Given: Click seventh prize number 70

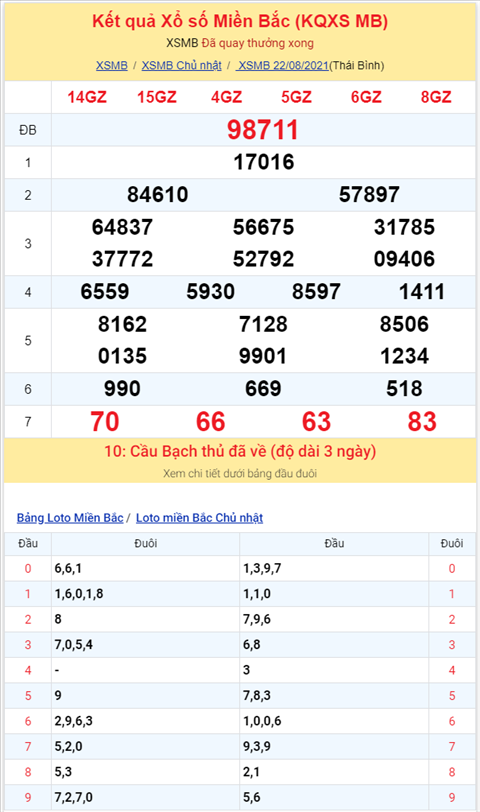Looking at the screenshot, I should 105,422.
